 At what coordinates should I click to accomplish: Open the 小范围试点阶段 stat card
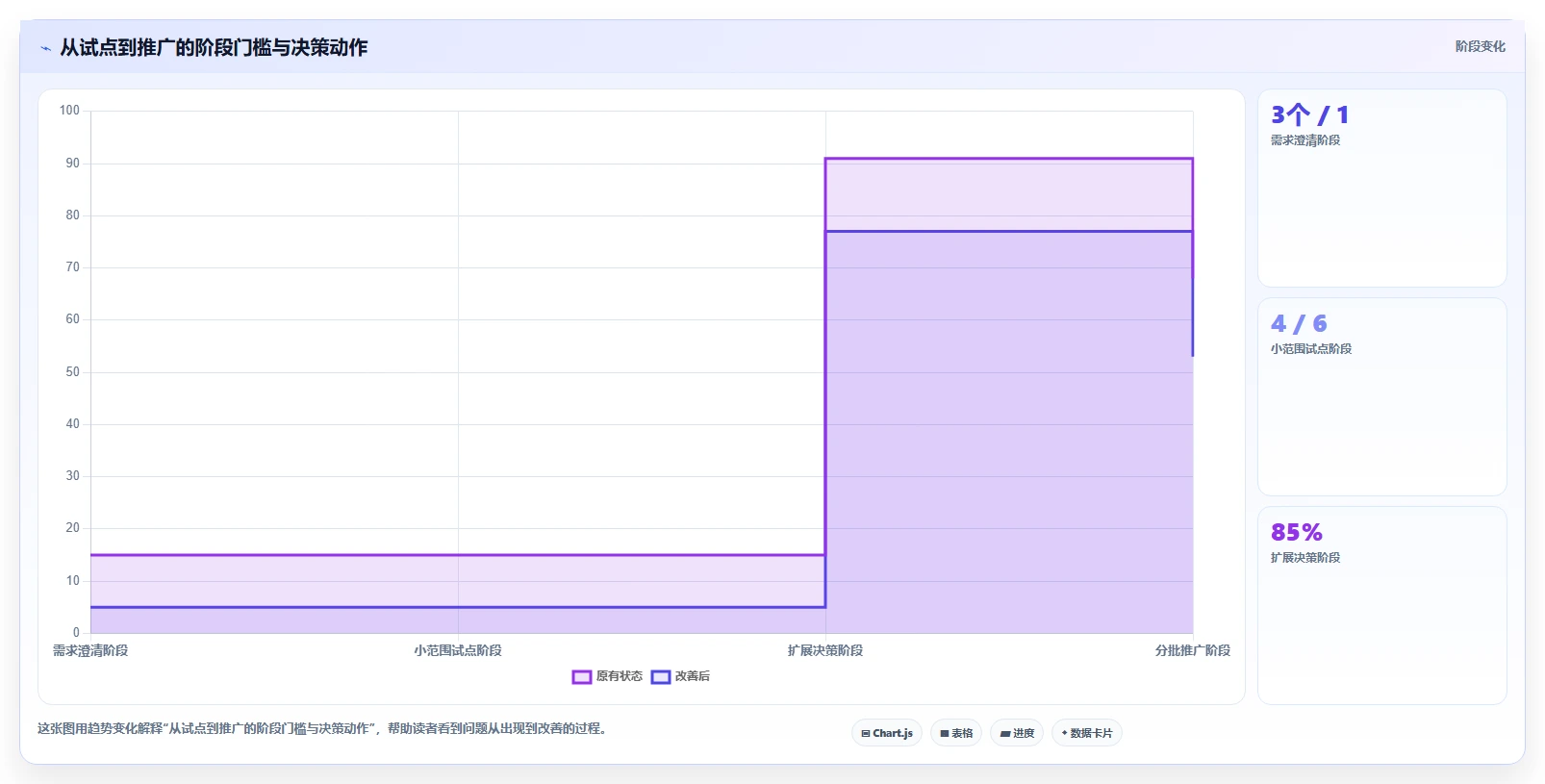tap(1382, 397)
